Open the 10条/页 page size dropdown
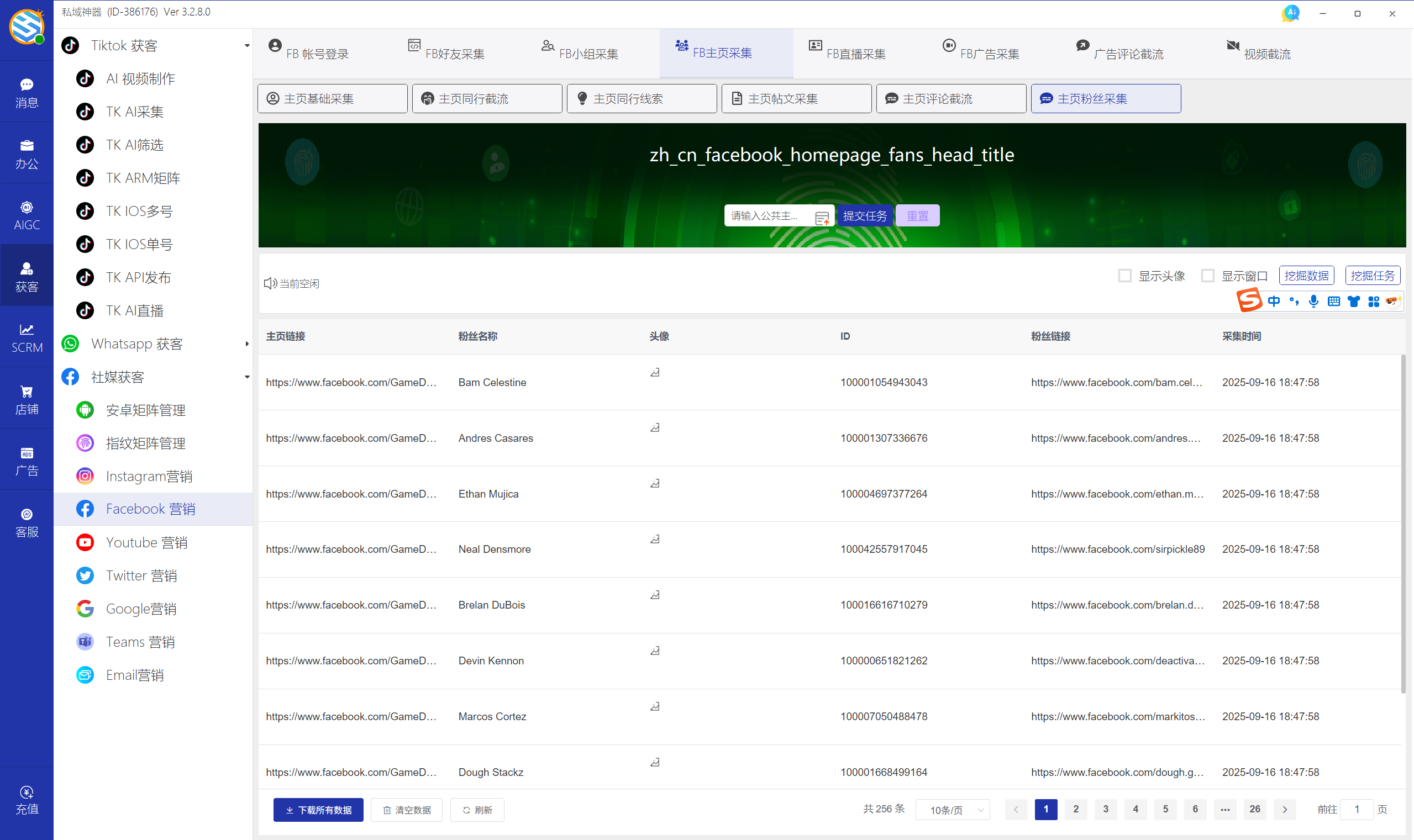The height and width of the screenshot is (840, 1414). [x=953, y=810]
